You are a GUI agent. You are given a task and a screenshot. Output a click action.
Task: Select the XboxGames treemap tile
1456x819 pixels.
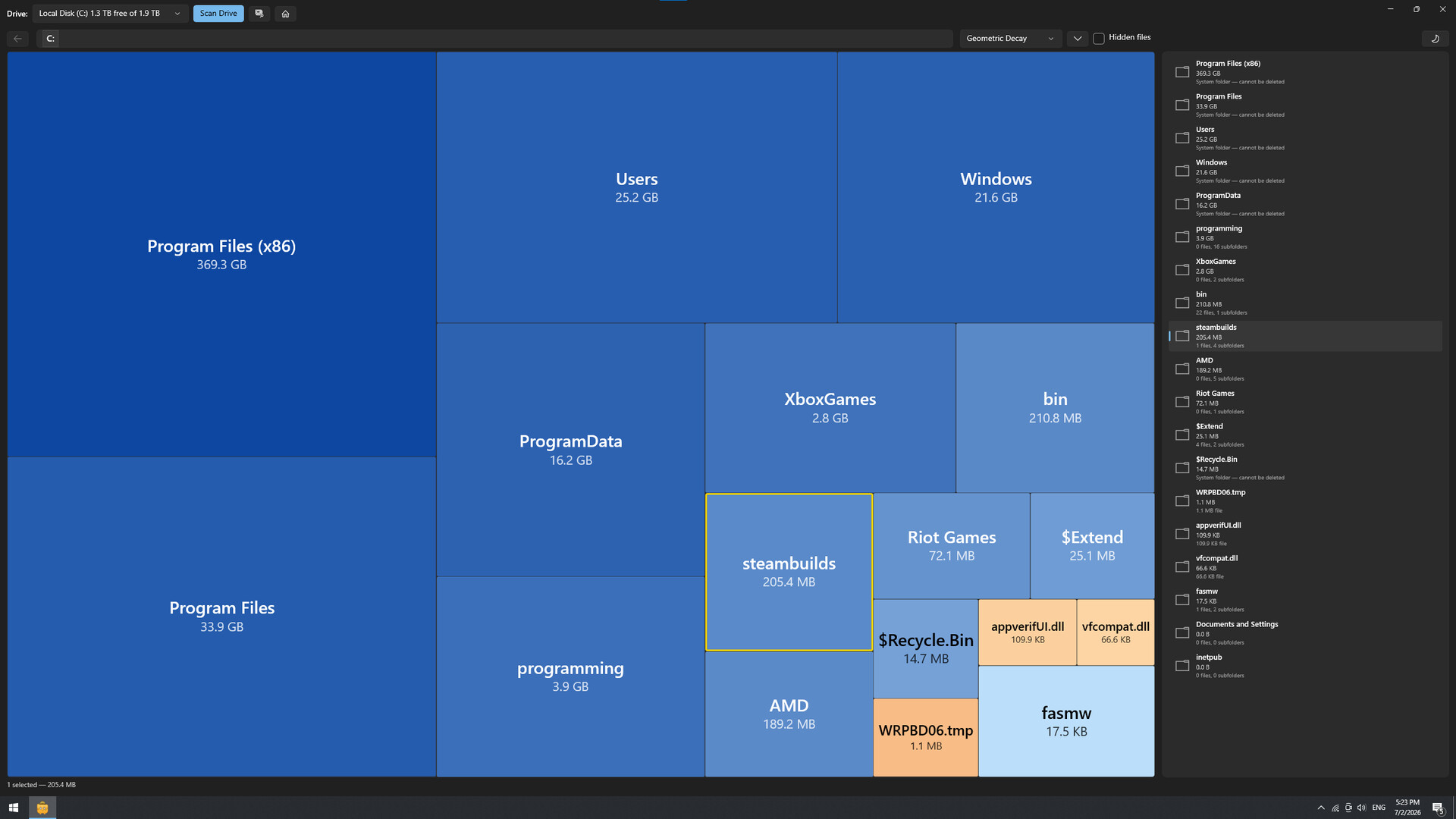click(x=830, y=408)
